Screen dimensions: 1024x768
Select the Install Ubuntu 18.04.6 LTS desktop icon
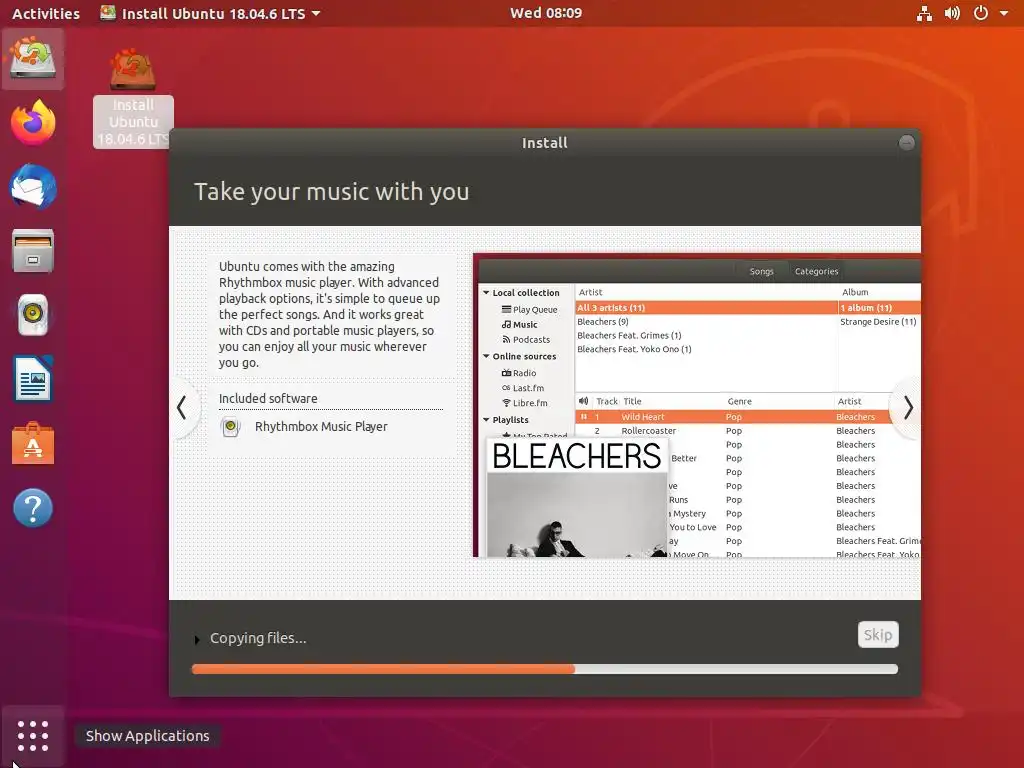[x=133, y=98]
